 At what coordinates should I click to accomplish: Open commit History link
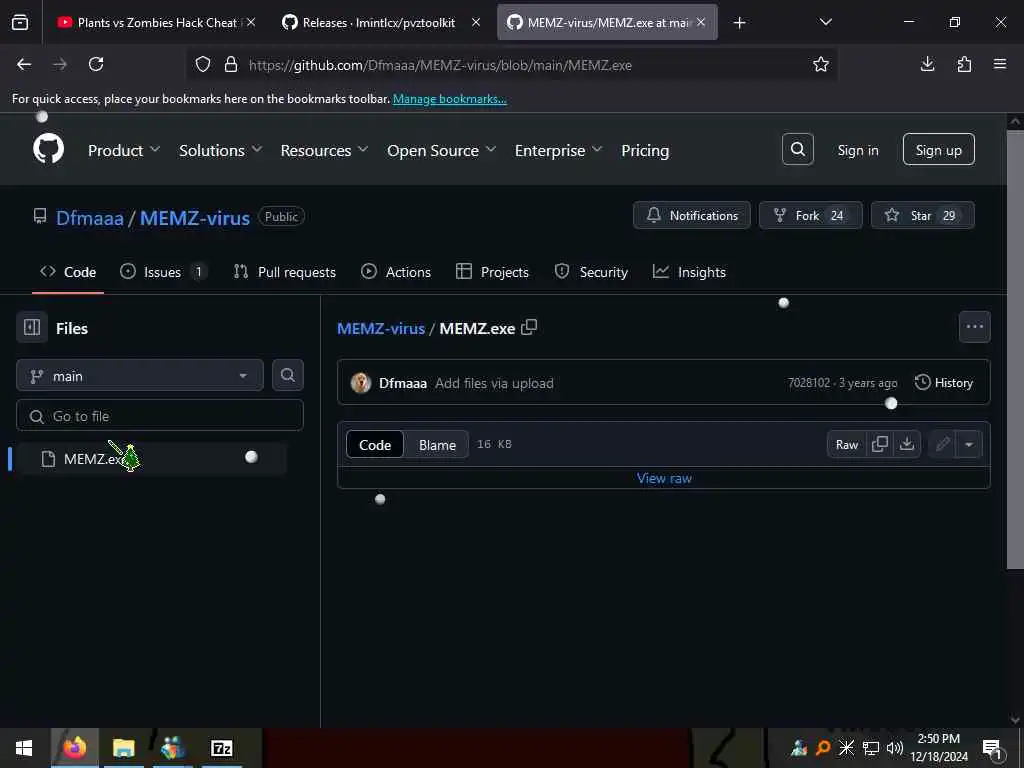(944, 382)
